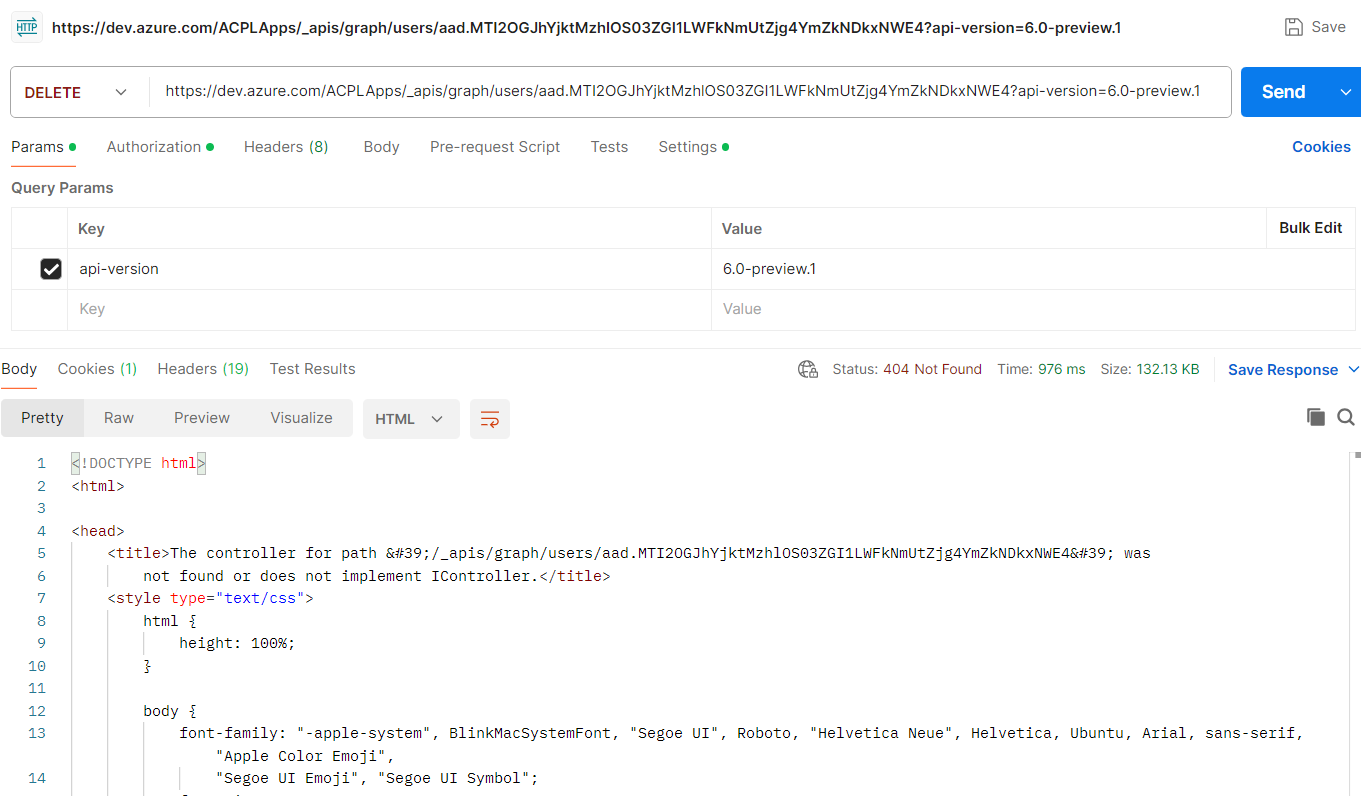
Task: Select the Raw view mode
Action: pyautogui.click(x=119, y=418)
